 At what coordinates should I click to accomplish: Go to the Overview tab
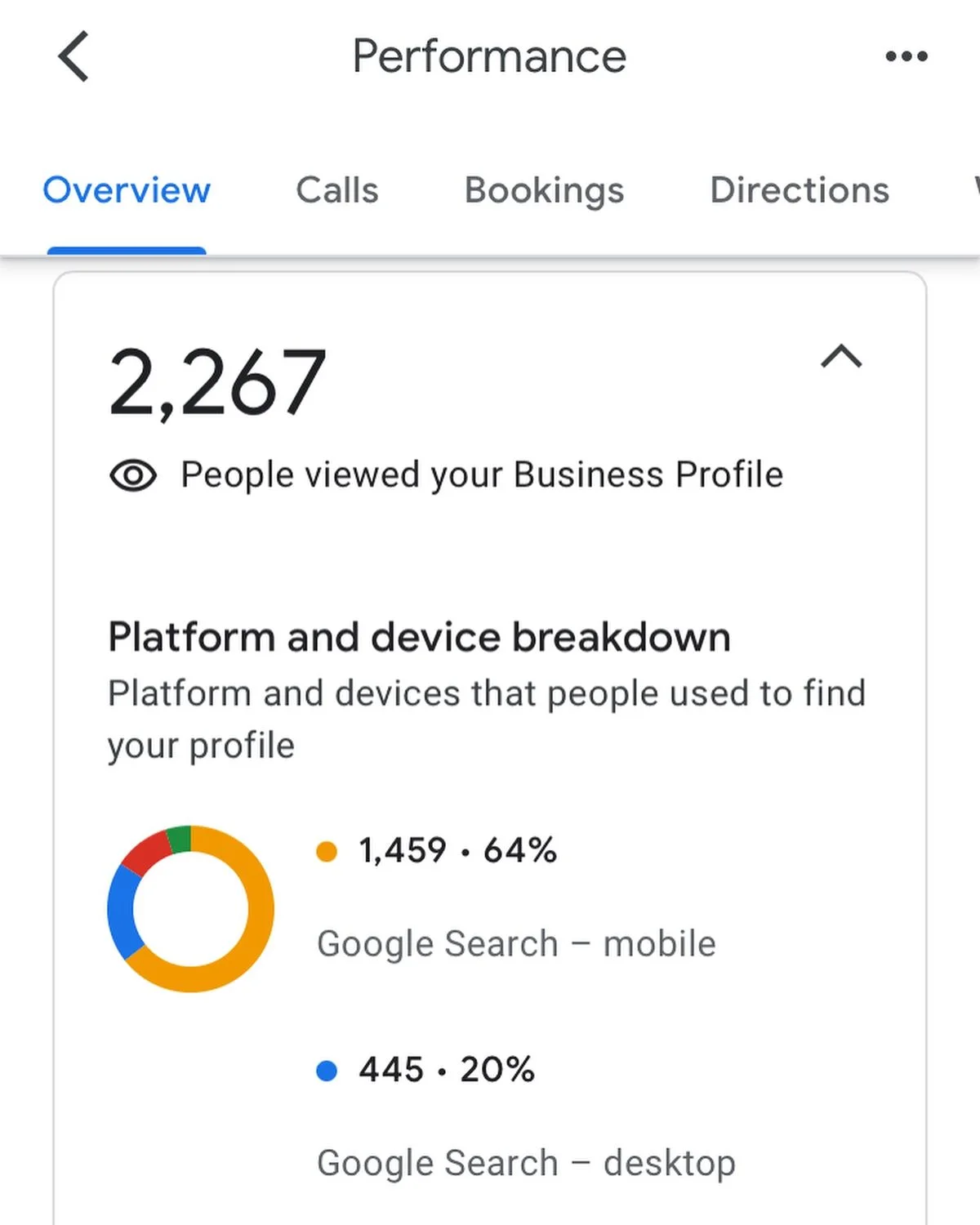click(127, 190)
